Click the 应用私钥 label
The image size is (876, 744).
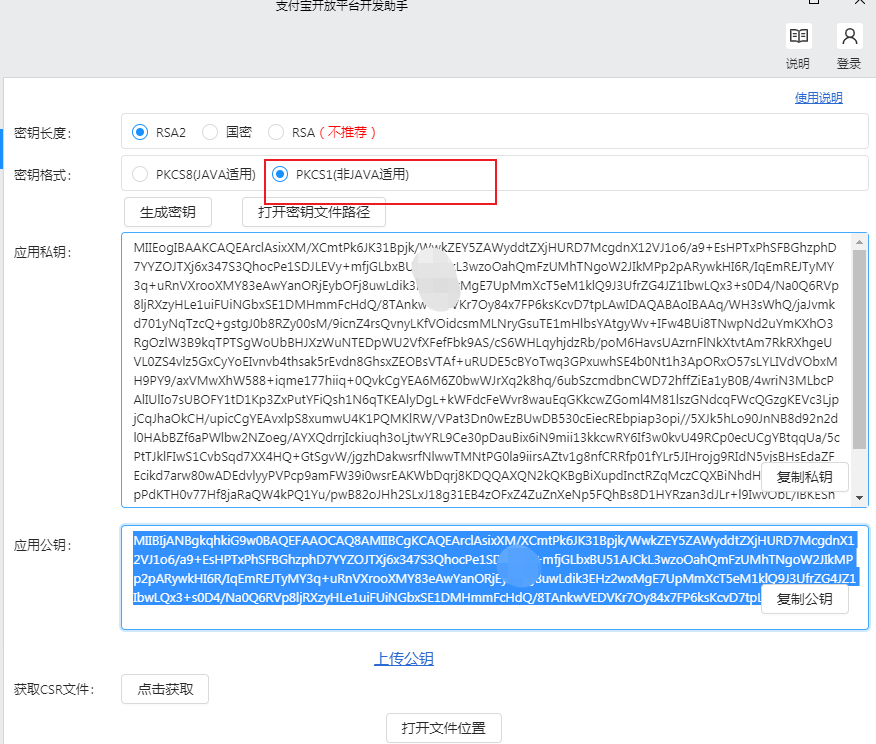click(x=42, y=252)
